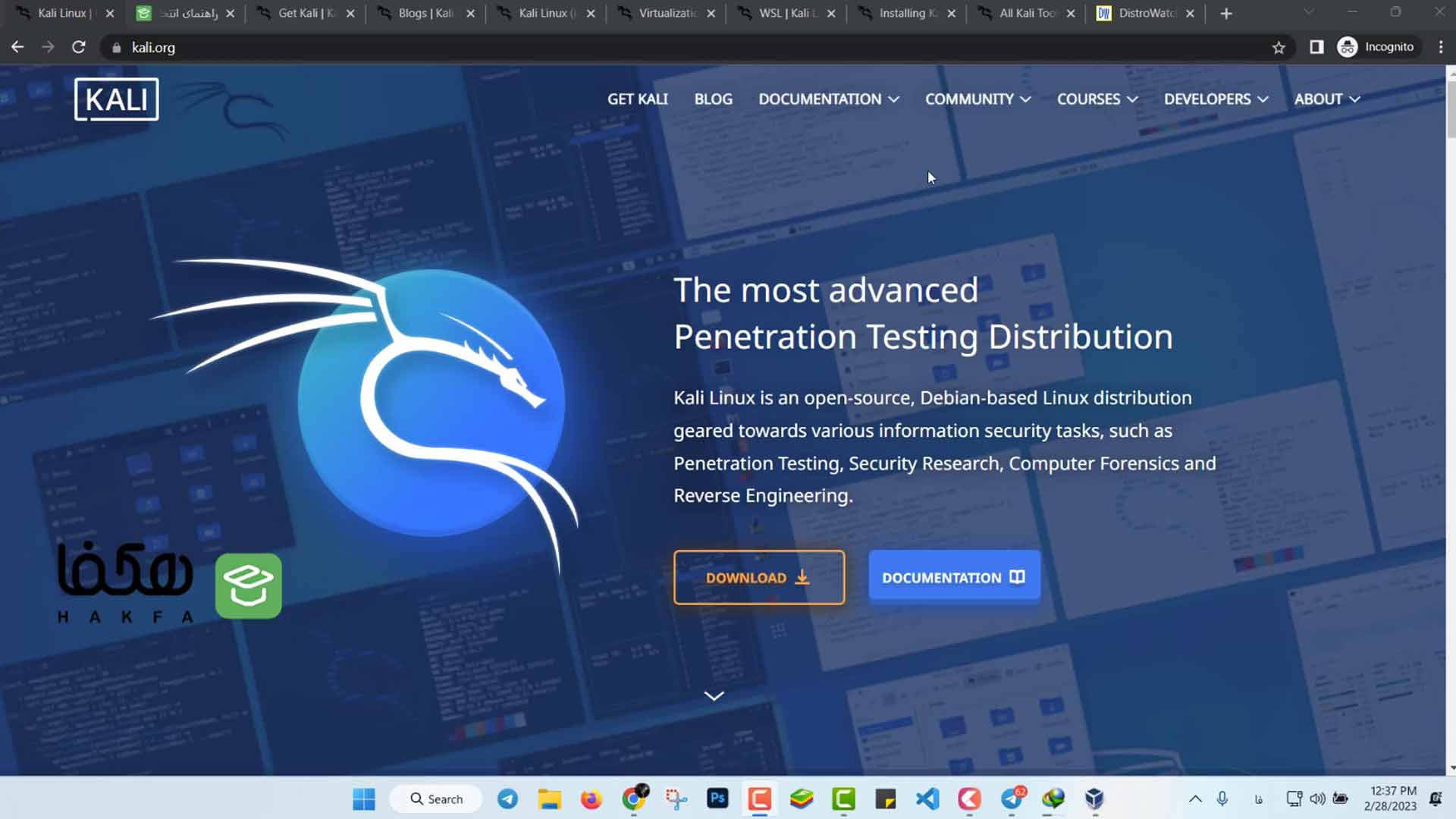This screenshot has height=819, width=1456.
Task: Open the Blog nav link
Action: coord(713,99)
